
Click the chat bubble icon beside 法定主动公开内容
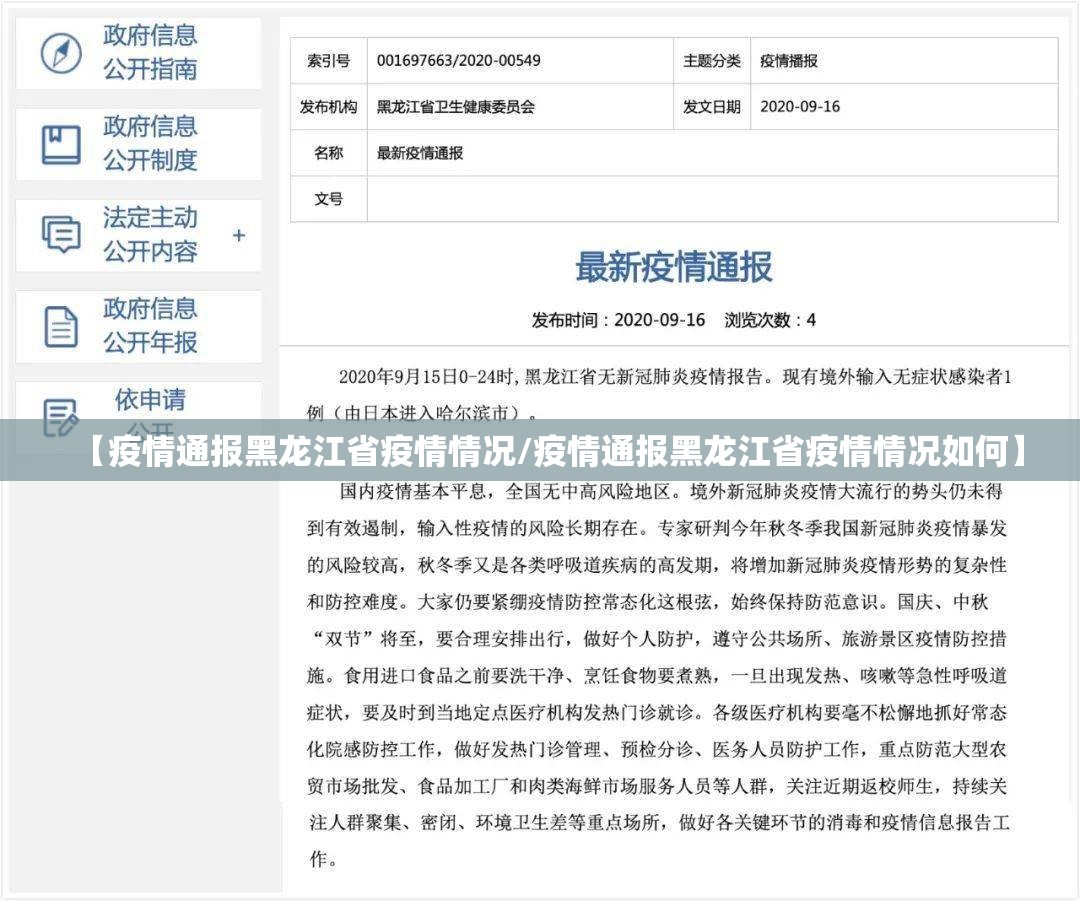[x=60, y=235]
